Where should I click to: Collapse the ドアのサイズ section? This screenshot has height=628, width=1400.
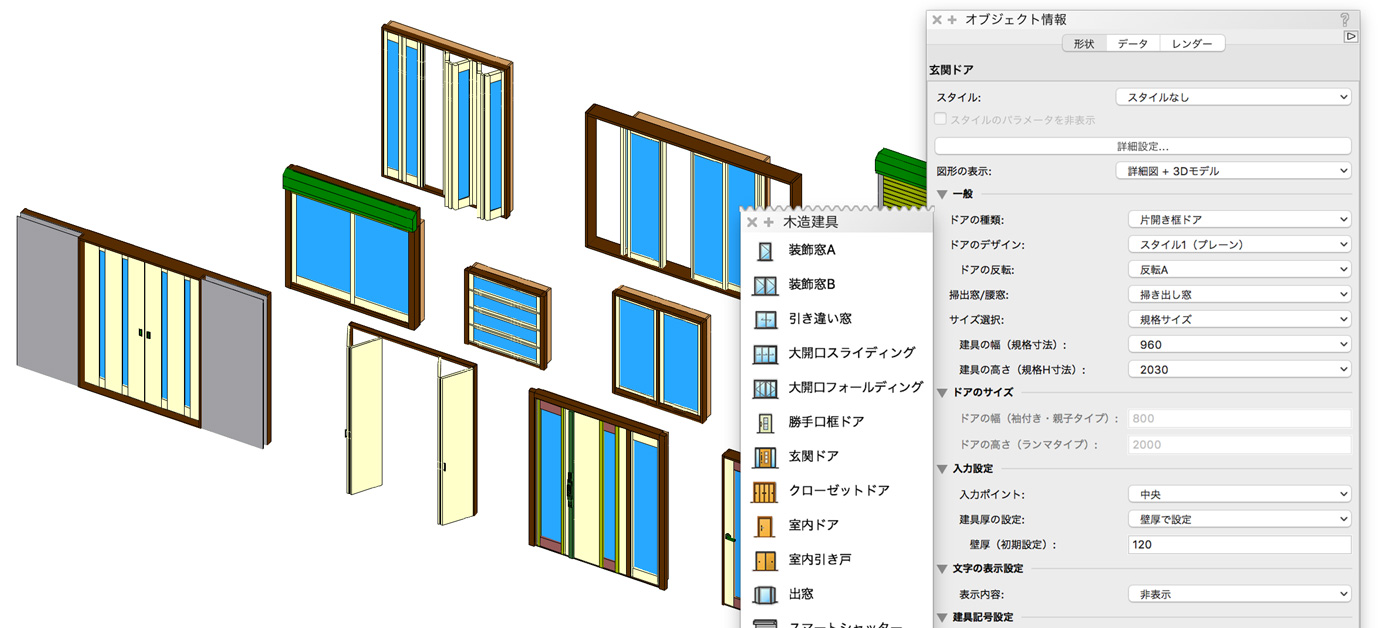(x=942, y=393)
